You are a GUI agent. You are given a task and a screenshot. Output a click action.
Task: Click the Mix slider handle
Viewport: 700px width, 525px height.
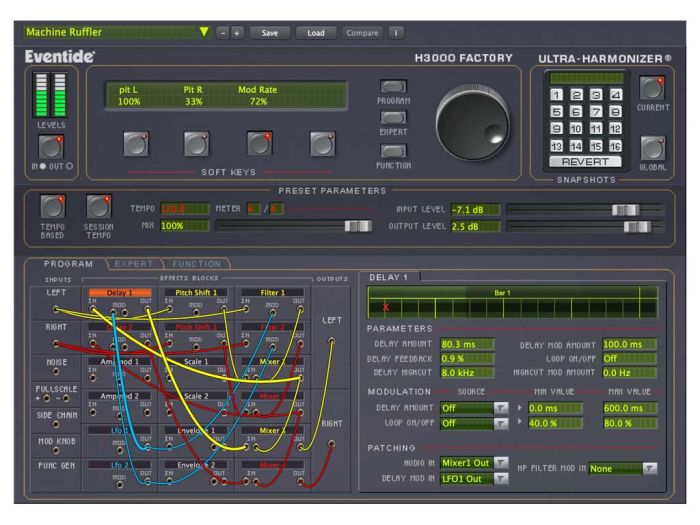[x=358, y=226]
